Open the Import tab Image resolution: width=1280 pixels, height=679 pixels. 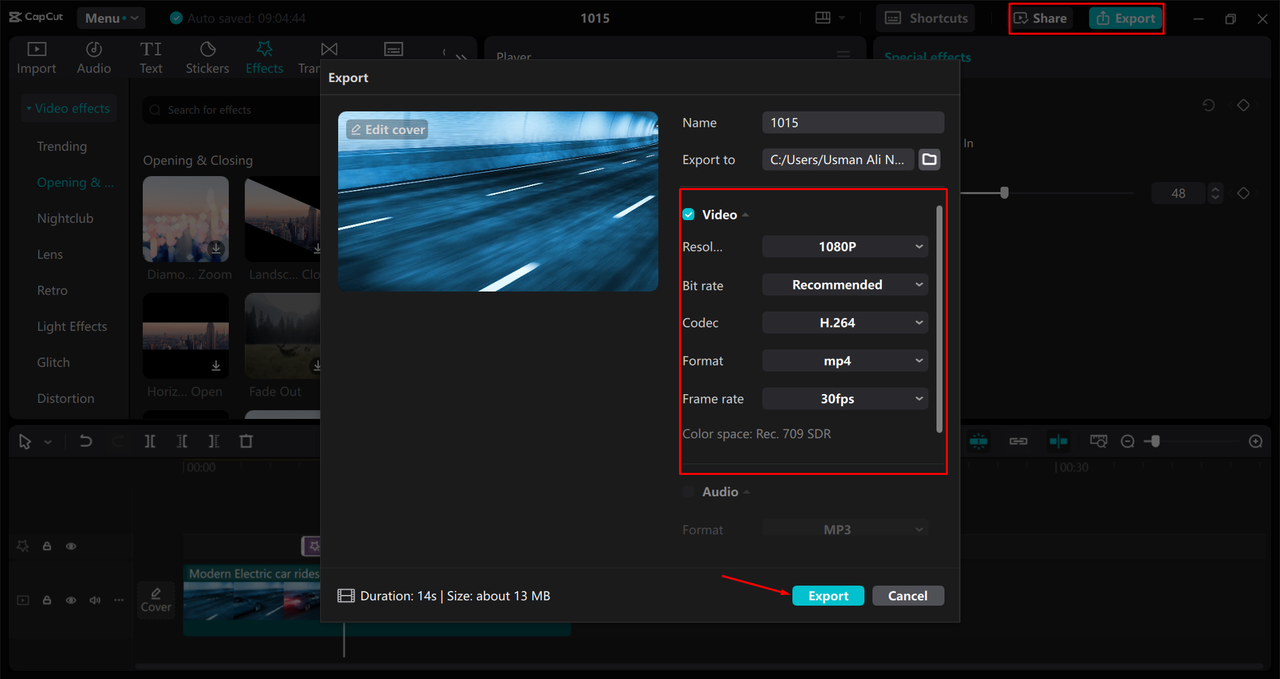(x=36, y=58)
